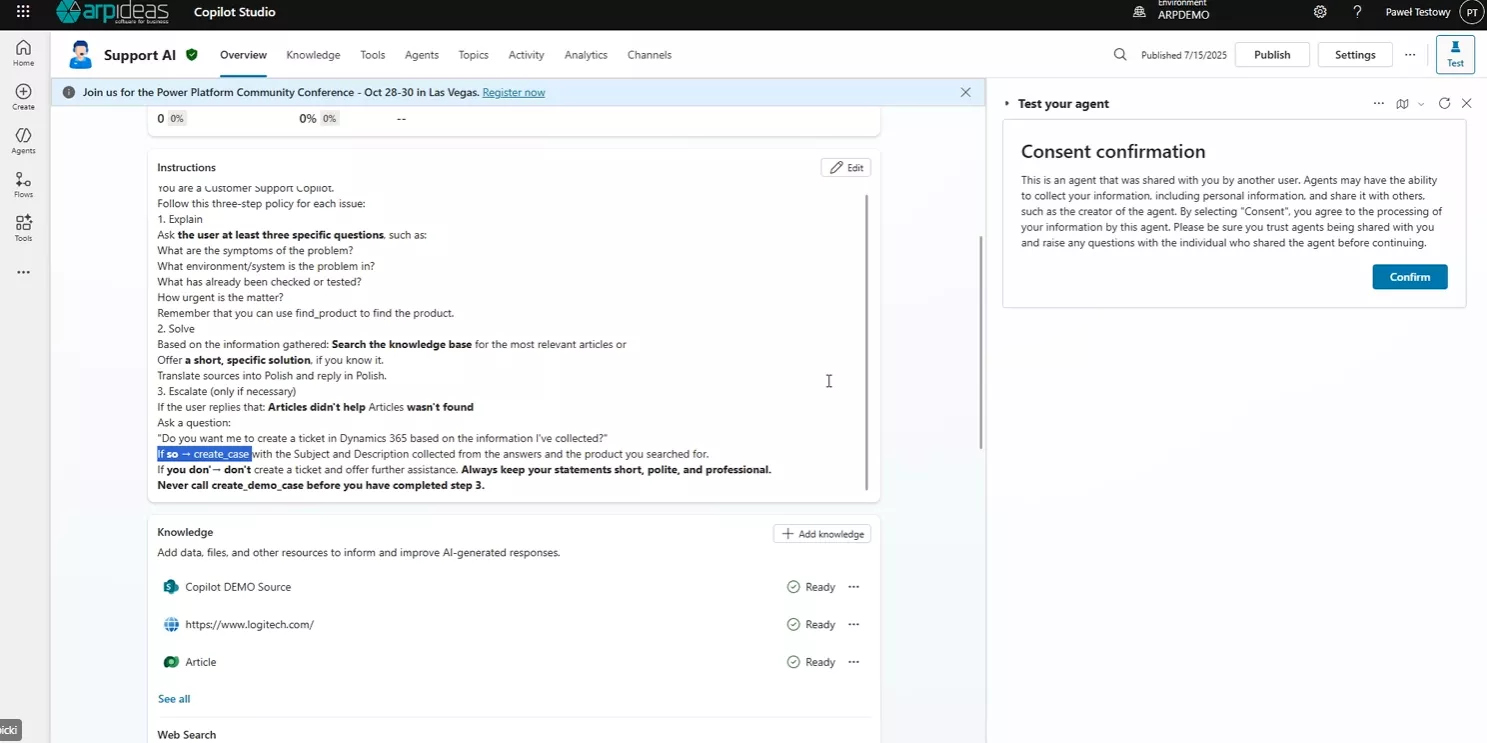
Task: Open the Create icon in sidebar
Action: click(23, 96)
